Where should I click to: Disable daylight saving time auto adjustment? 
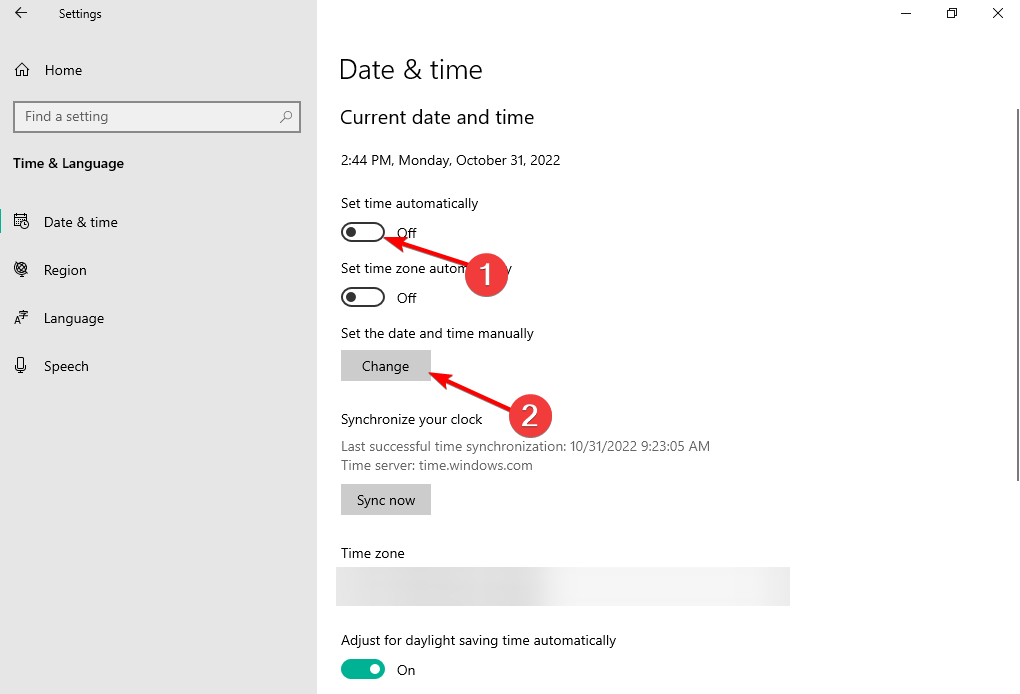pyautogui.click(x=363, y=669)
